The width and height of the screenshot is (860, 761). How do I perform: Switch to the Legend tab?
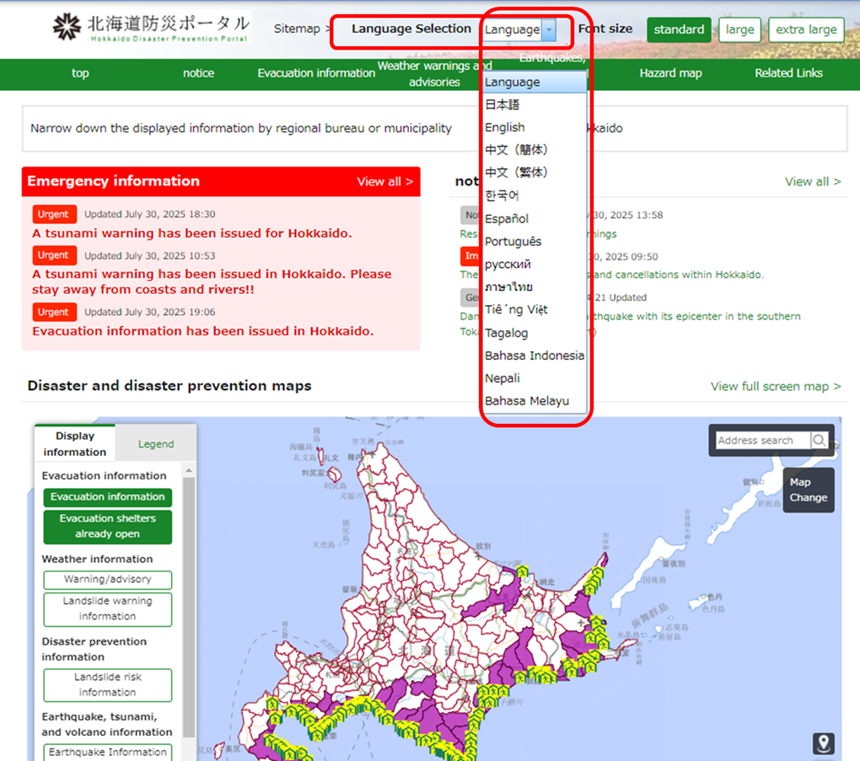155,444
